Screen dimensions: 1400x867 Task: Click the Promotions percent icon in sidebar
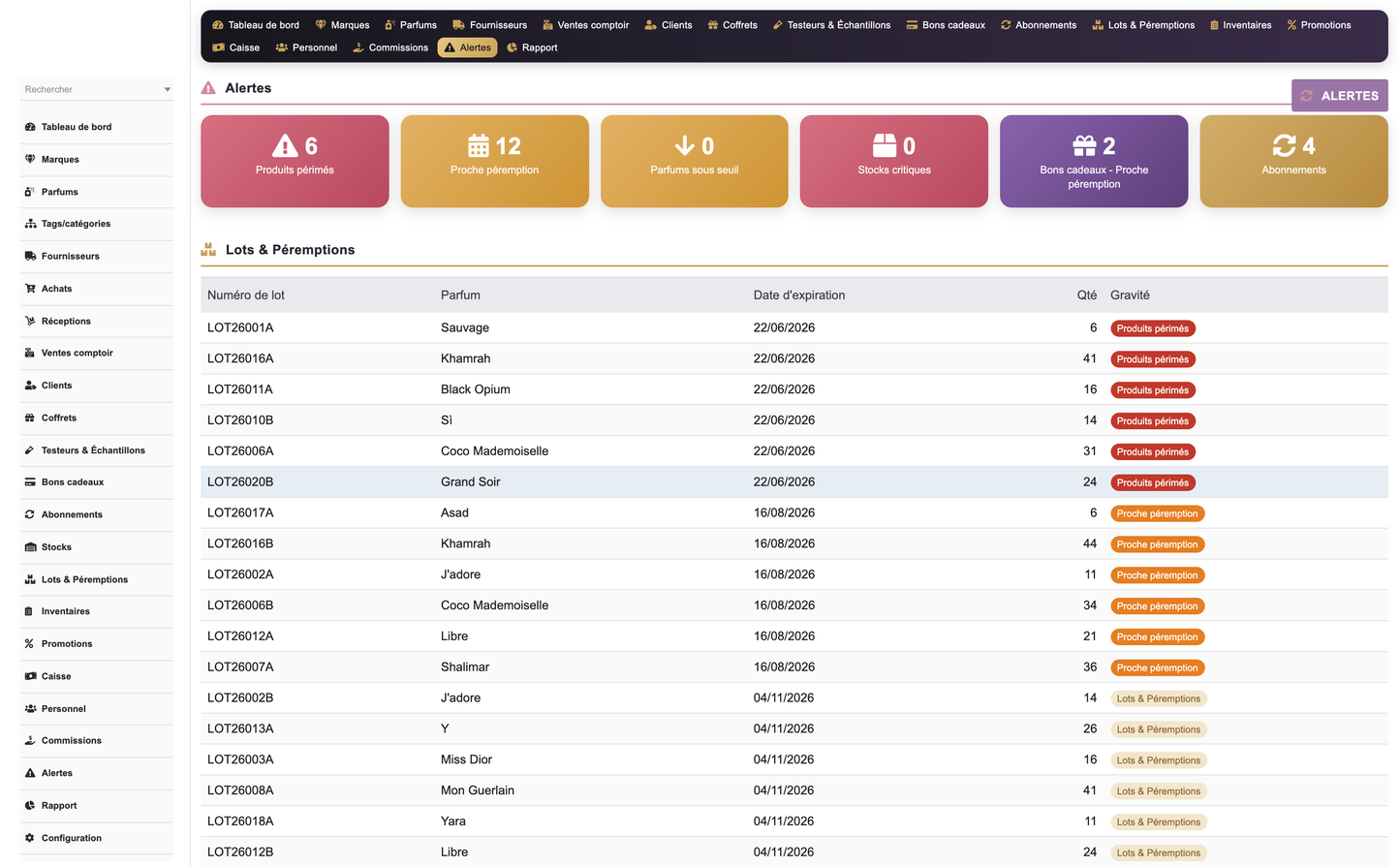(x=30, y=644)
